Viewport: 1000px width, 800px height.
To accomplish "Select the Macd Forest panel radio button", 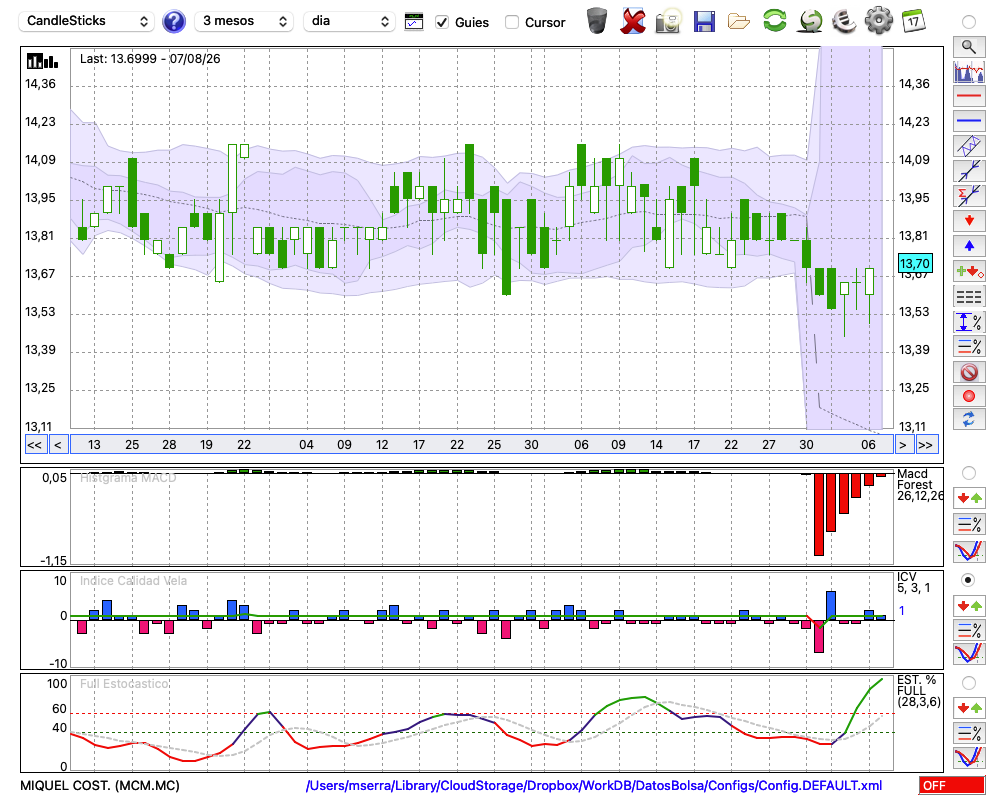I will tap(969, 473).
